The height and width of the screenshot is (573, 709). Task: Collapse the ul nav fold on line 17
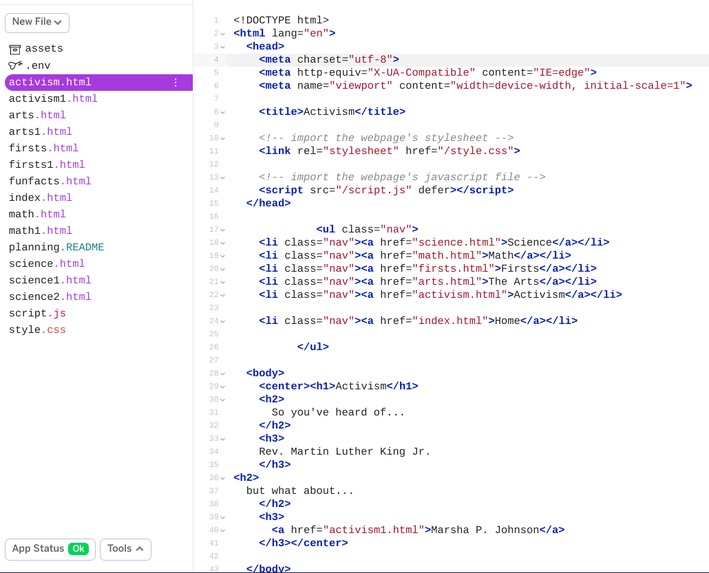(222, 230)
